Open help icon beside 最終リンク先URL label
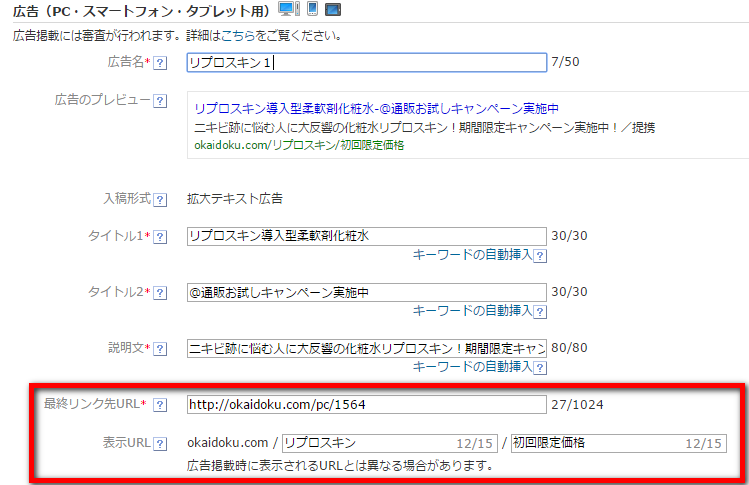 pyautogui.click(x=160, y=405)
